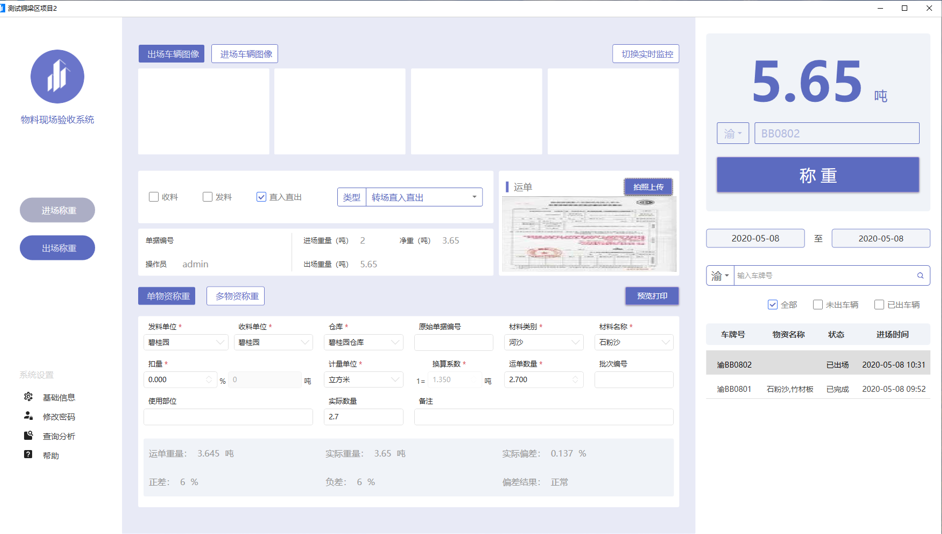Switch to 出场车辆图像 tab
This screenshot has width=942, height=534.
tap(172, 53)
